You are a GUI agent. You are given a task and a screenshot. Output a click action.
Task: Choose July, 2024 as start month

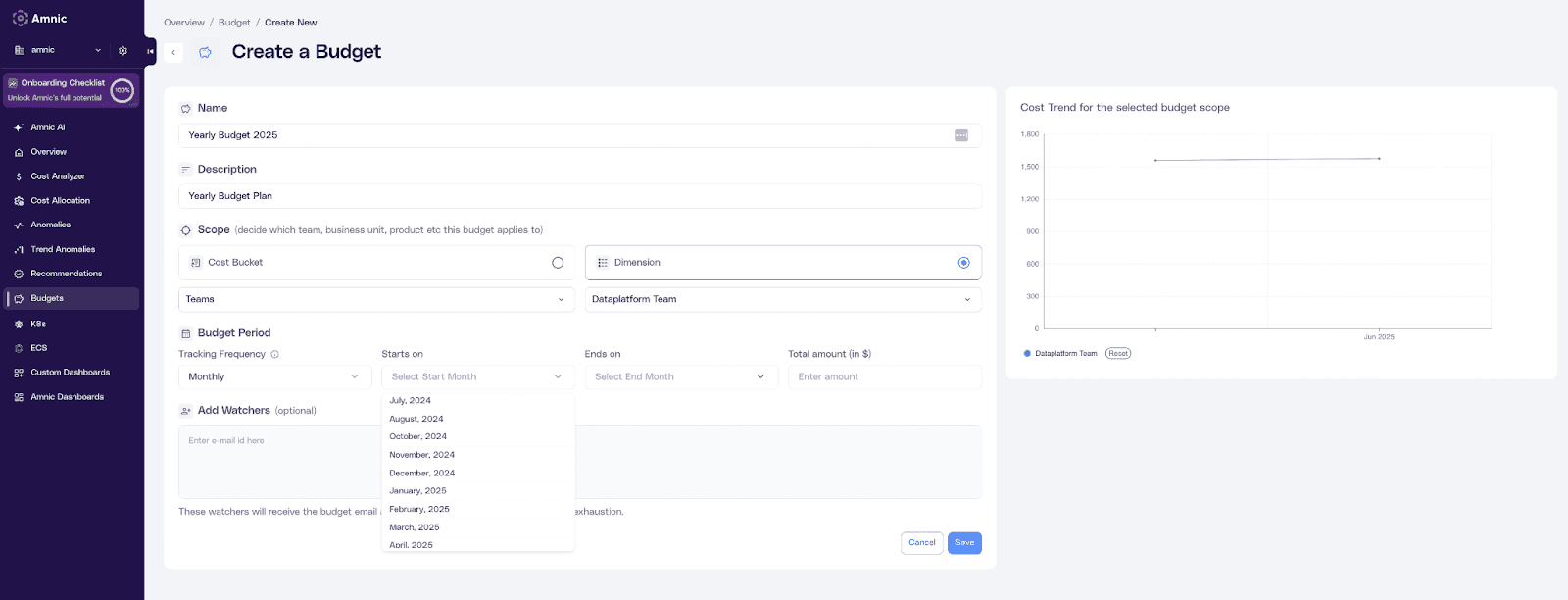[x=477, y=400]
